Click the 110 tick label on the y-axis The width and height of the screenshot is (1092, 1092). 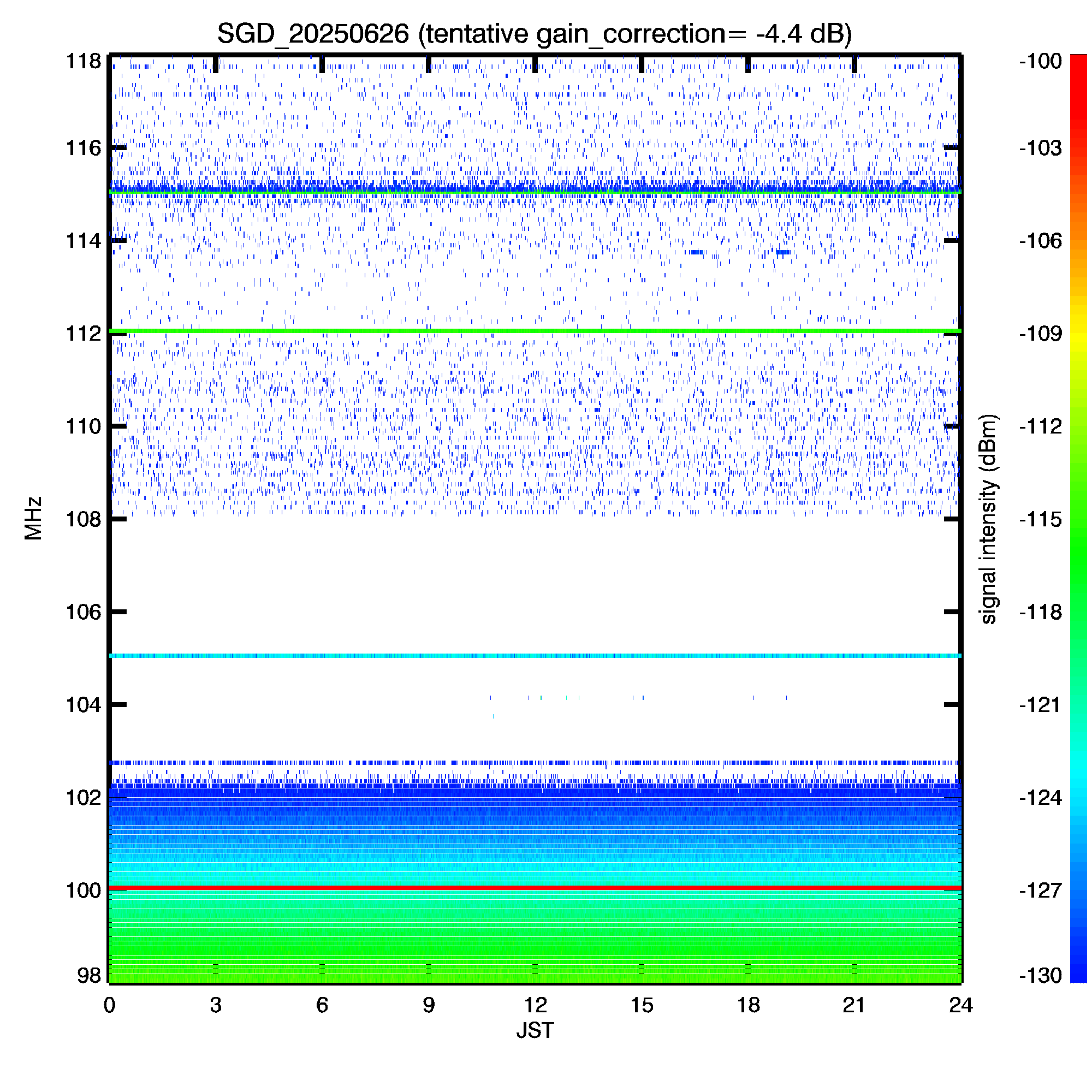(84, 426)
